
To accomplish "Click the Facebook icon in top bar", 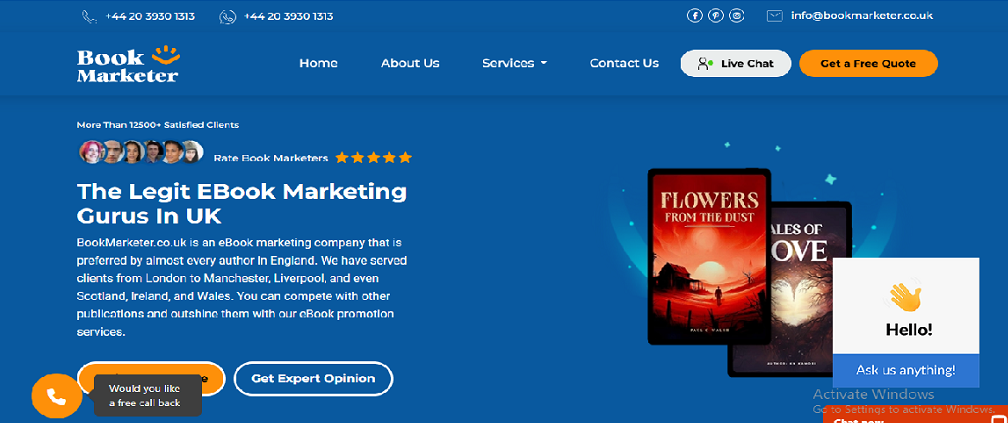I will (695, 16).
